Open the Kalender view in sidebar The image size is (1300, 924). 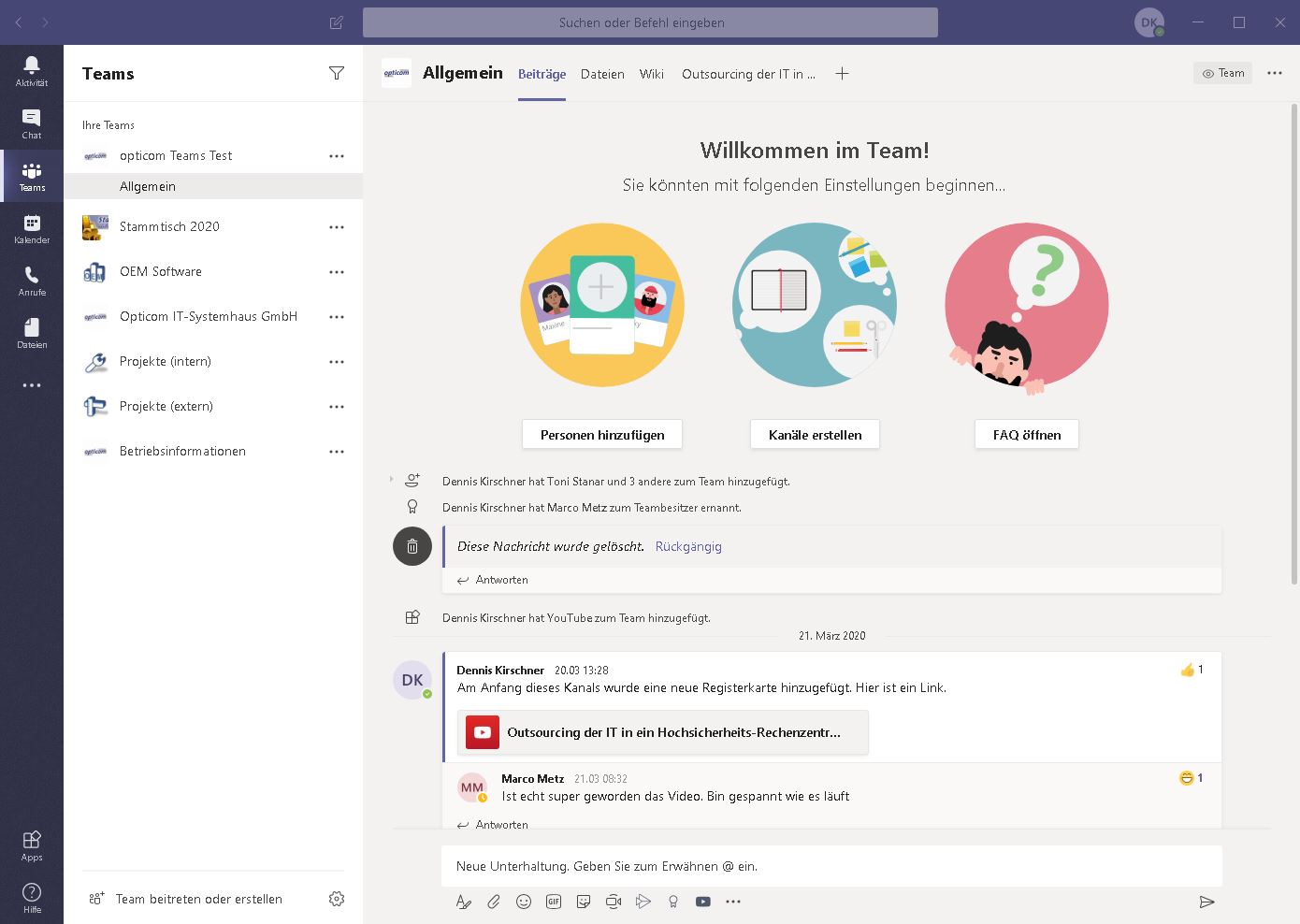[32, 228]
